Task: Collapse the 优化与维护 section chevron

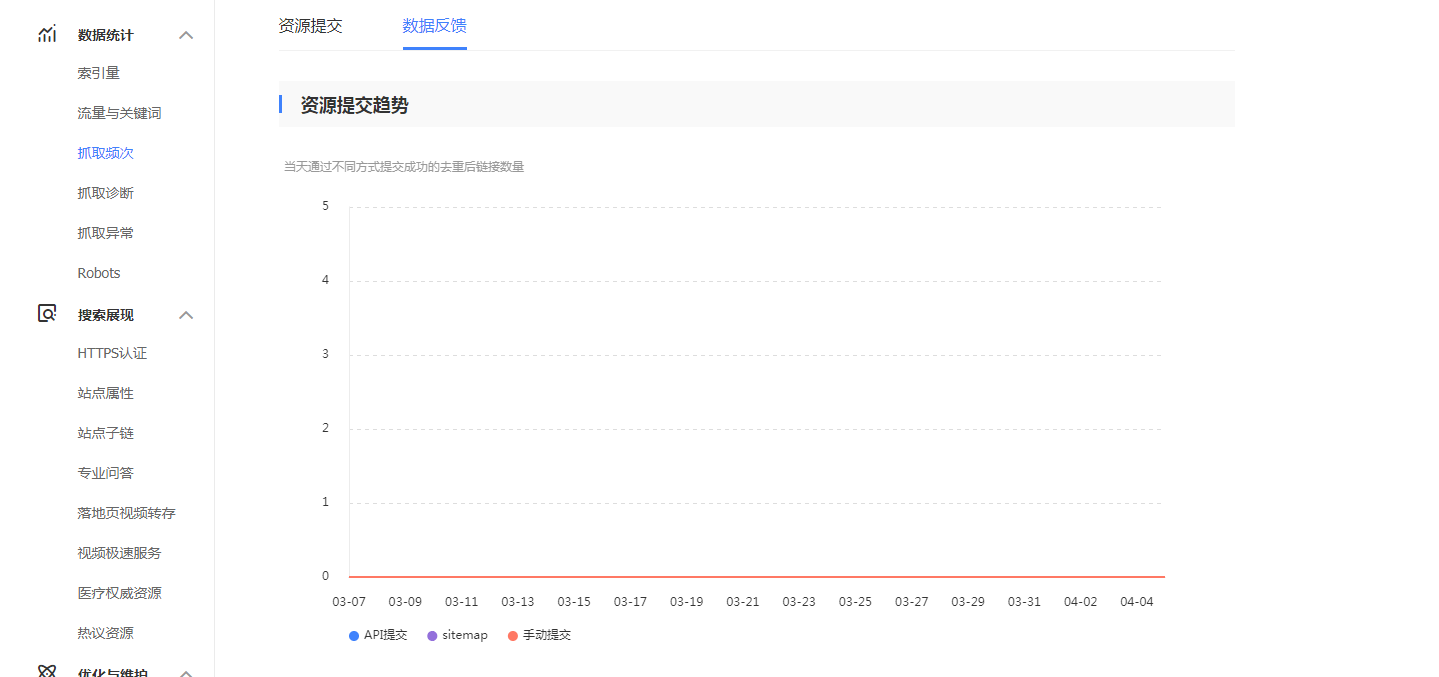Action: pos(185,673)
